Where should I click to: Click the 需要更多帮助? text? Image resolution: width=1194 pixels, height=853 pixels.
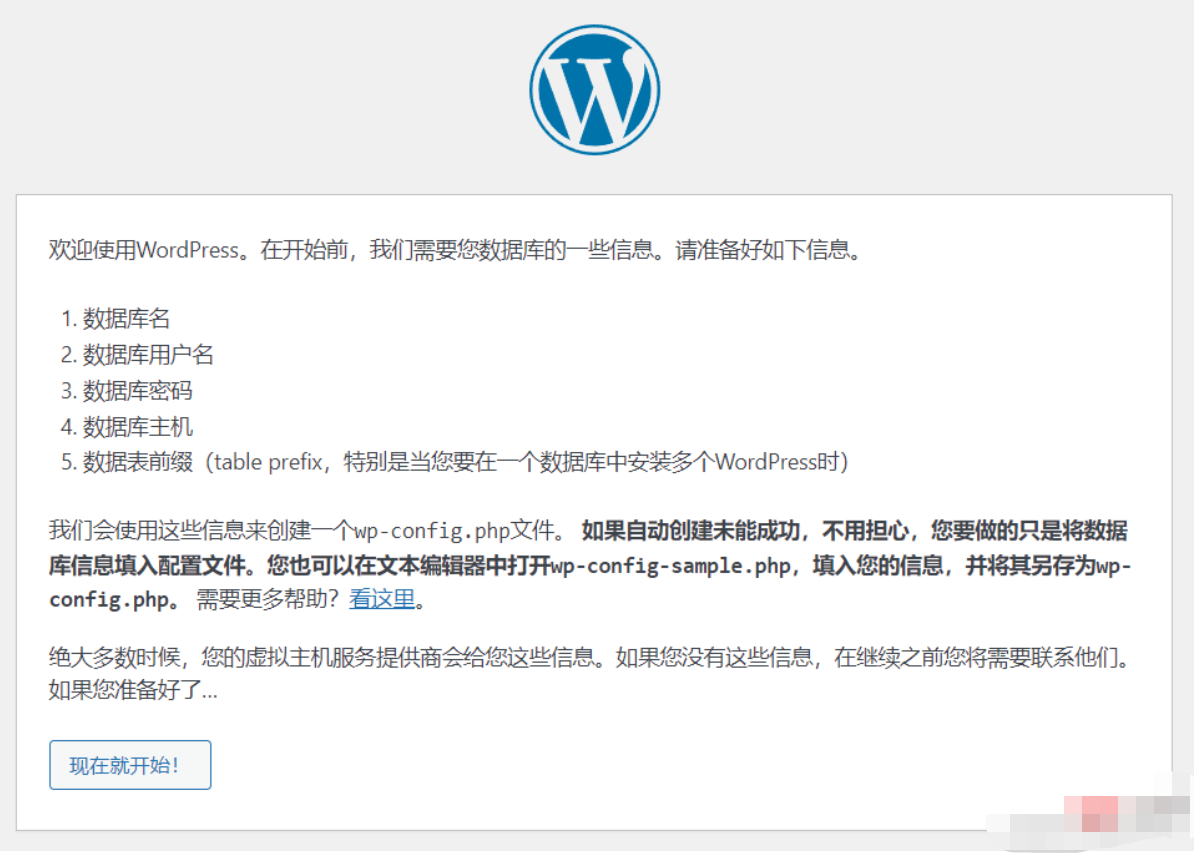(268, 600)
